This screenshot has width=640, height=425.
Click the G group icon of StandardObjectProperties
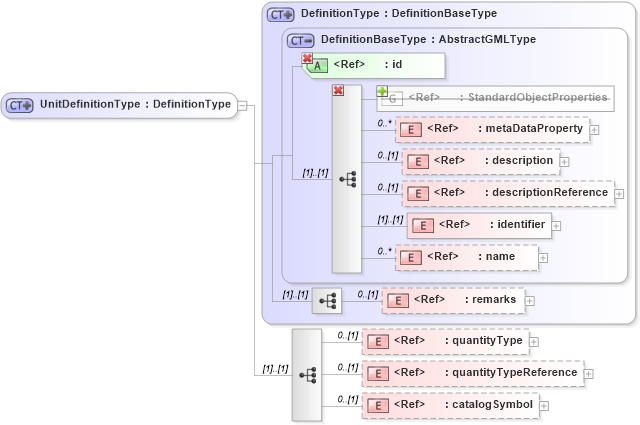coord(392,98)
